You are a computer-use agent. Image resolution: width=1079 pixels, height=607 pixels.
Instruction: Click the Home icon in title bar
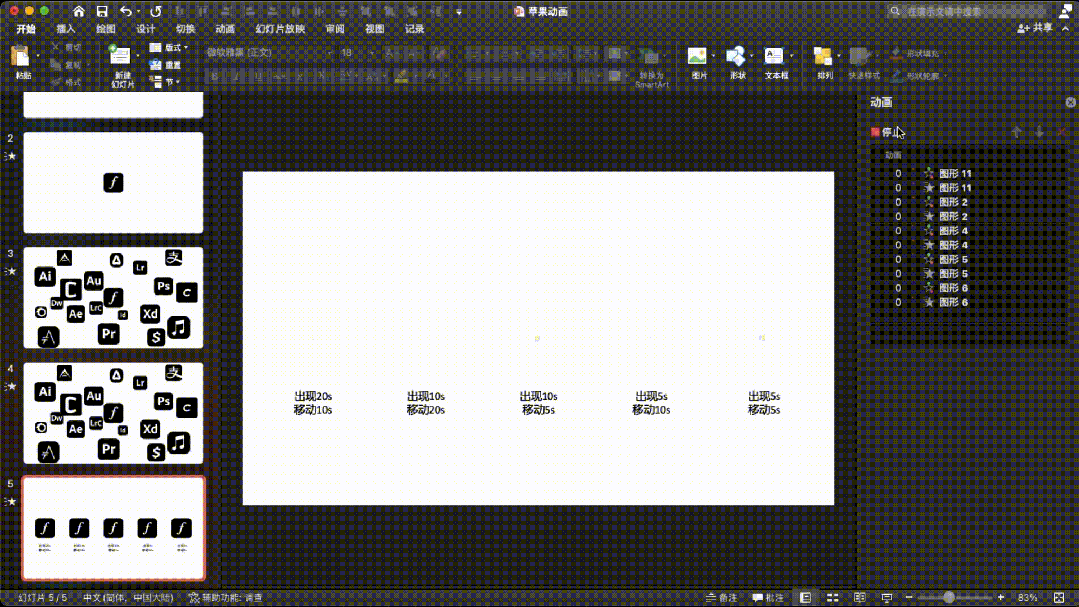[x=79, y=12]
